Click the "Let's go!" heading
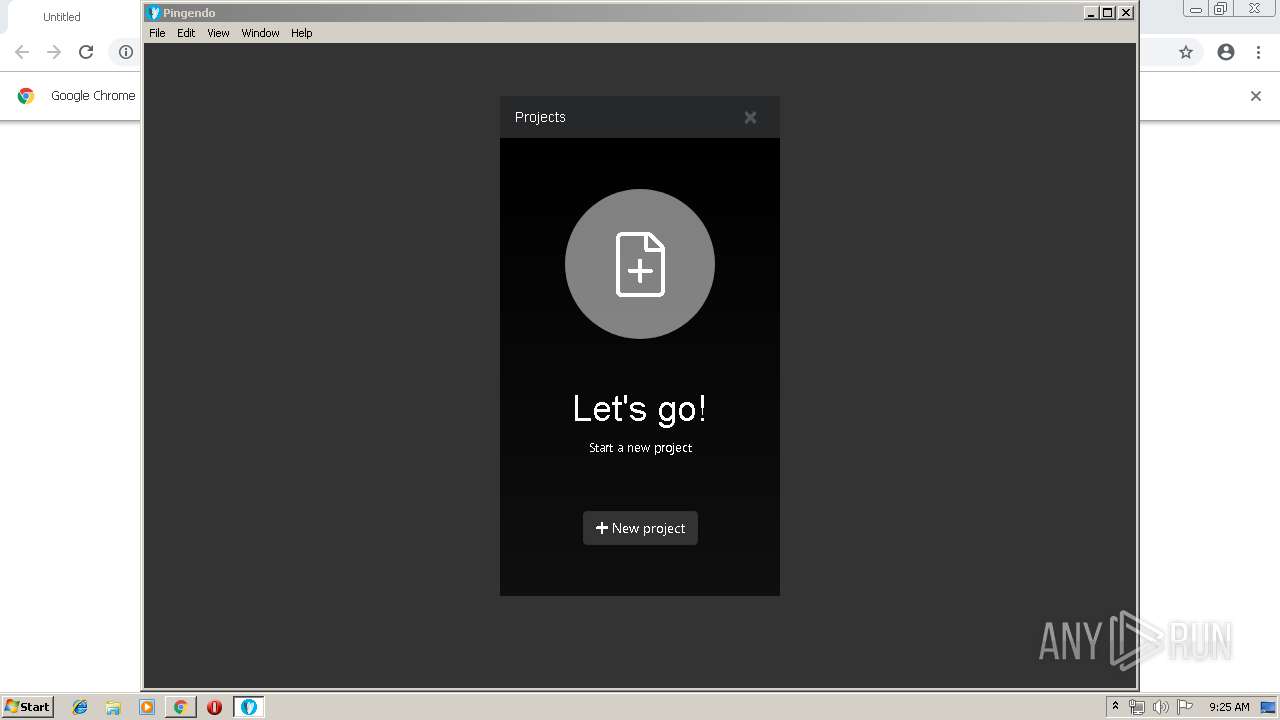This screenshot has width=1280, height=720. pyautogui.click(x=640, y=408)
